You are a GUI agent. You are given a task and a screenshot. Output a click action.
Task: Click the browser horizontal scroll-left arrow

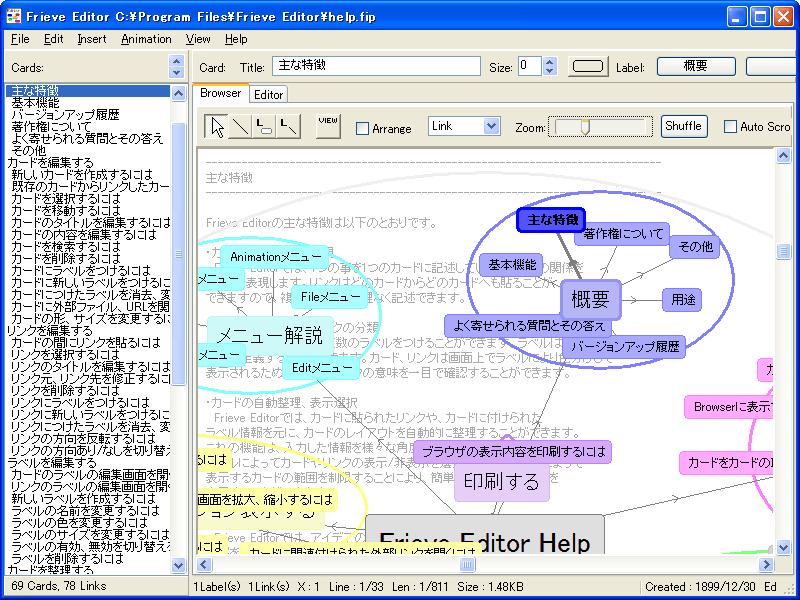tap(204, 564)
